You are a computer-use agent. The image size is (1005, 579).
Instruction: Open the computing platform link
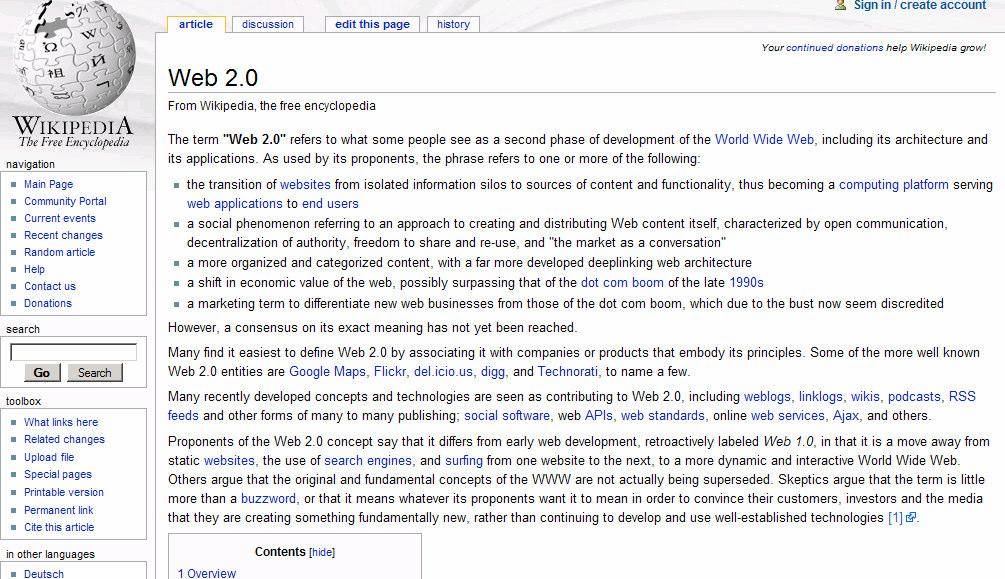pos(893,185)
